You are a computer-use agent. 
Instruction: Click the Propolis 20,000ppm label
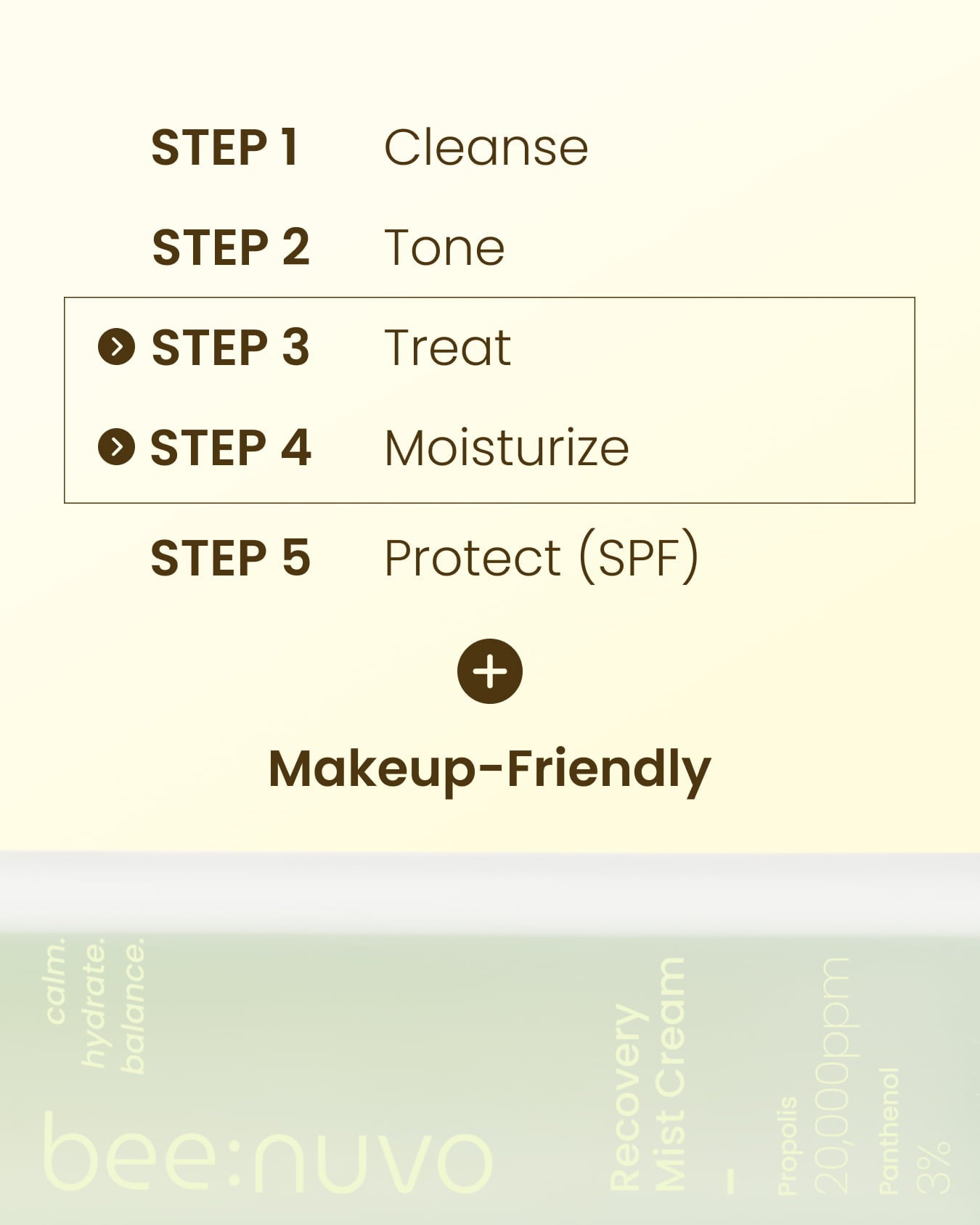(x=813, y=1075)
